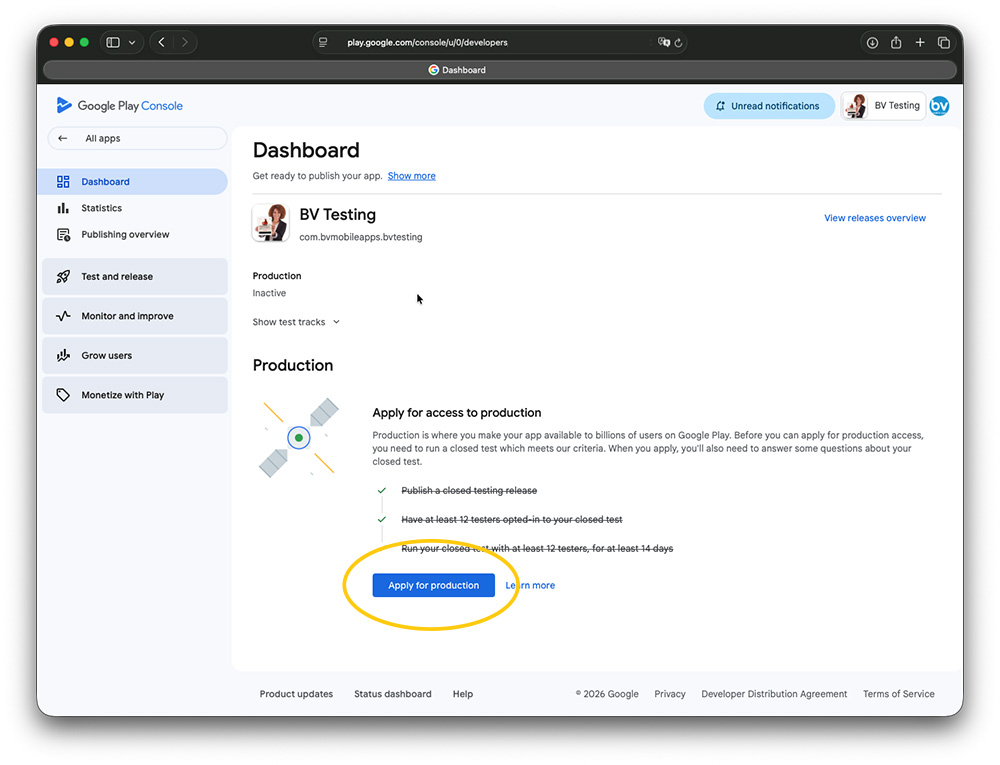Click the satellite illustration
1000x765 pixels.
click(x=299, y=438)
